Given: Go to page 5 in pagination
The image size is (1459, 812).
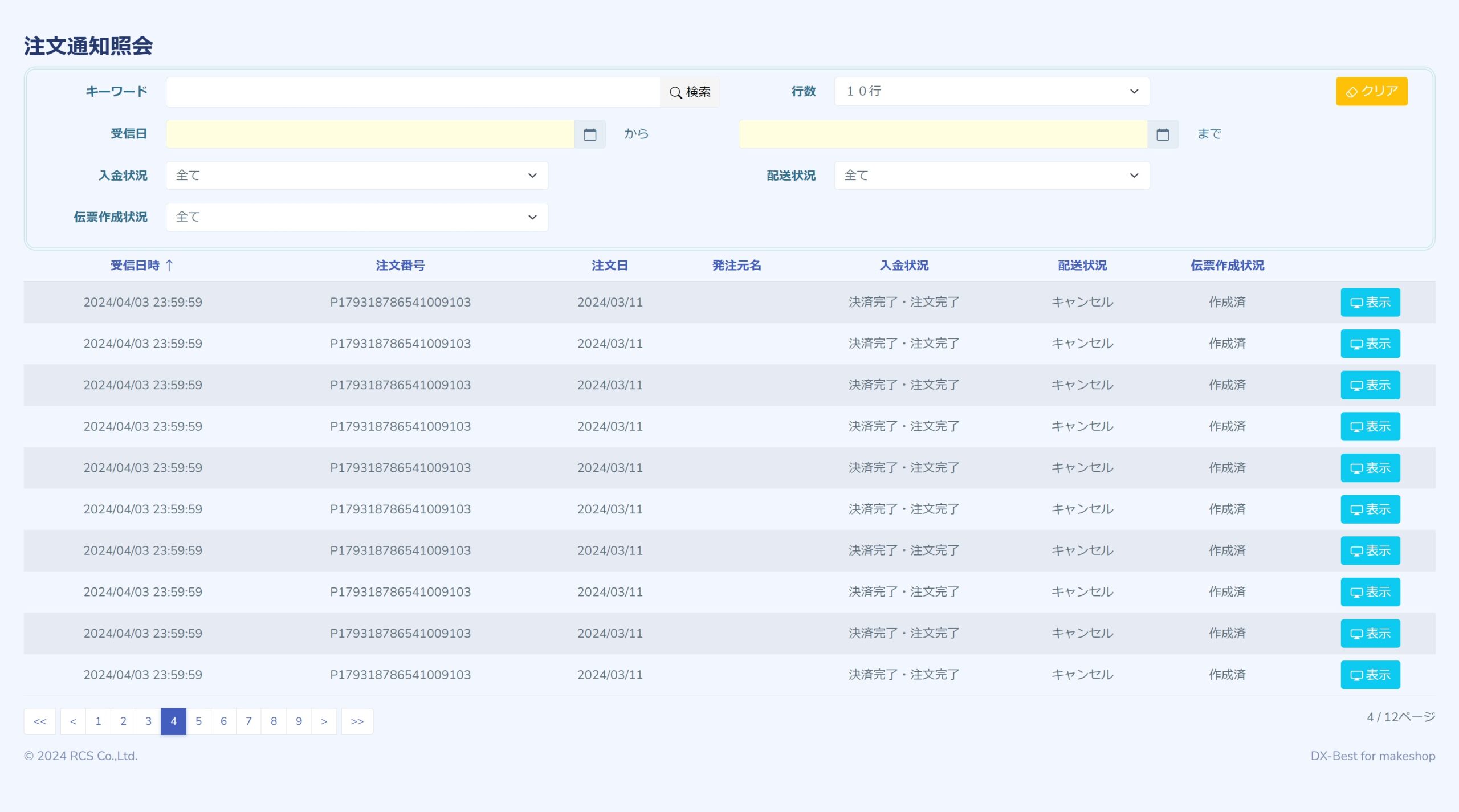Looking at the screenshot, I should pos(198,721).
